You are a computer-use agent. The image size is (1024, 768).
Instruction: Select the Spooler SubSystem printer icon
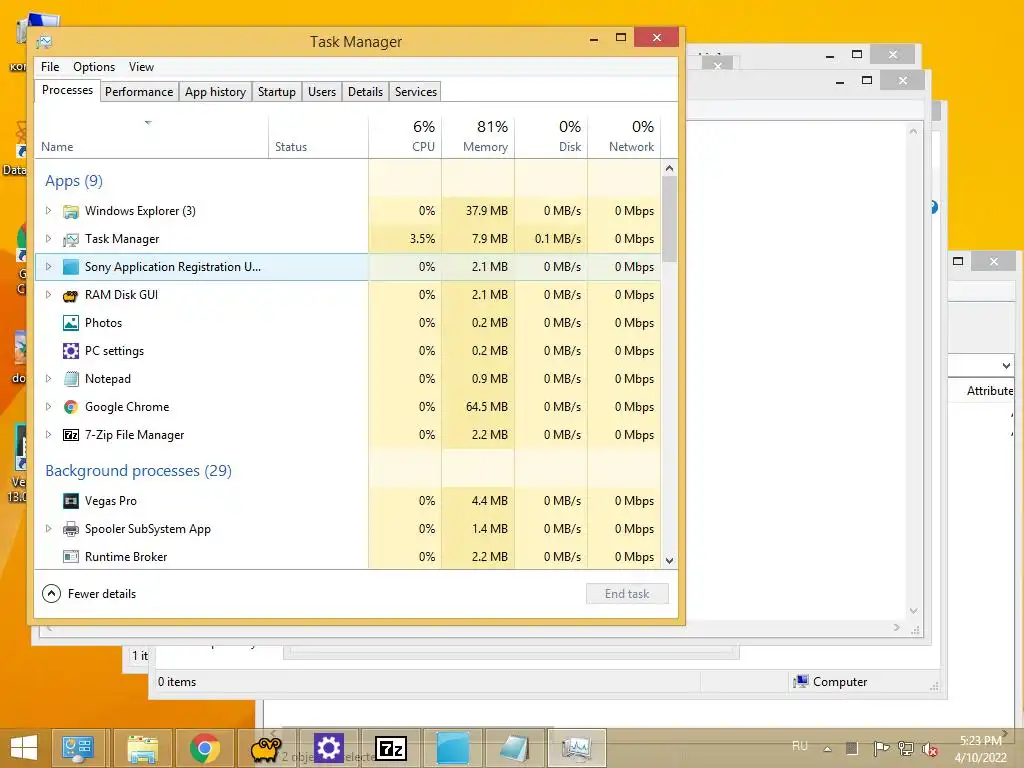point(71,529)
